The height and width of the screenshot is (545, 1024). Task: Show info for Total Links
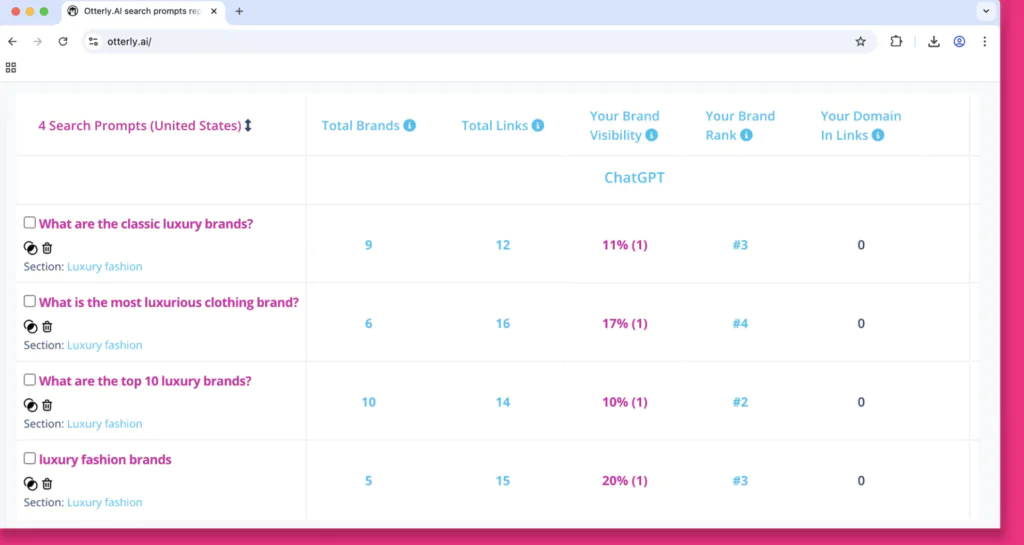pyautogui.click(x=537, y=125)
